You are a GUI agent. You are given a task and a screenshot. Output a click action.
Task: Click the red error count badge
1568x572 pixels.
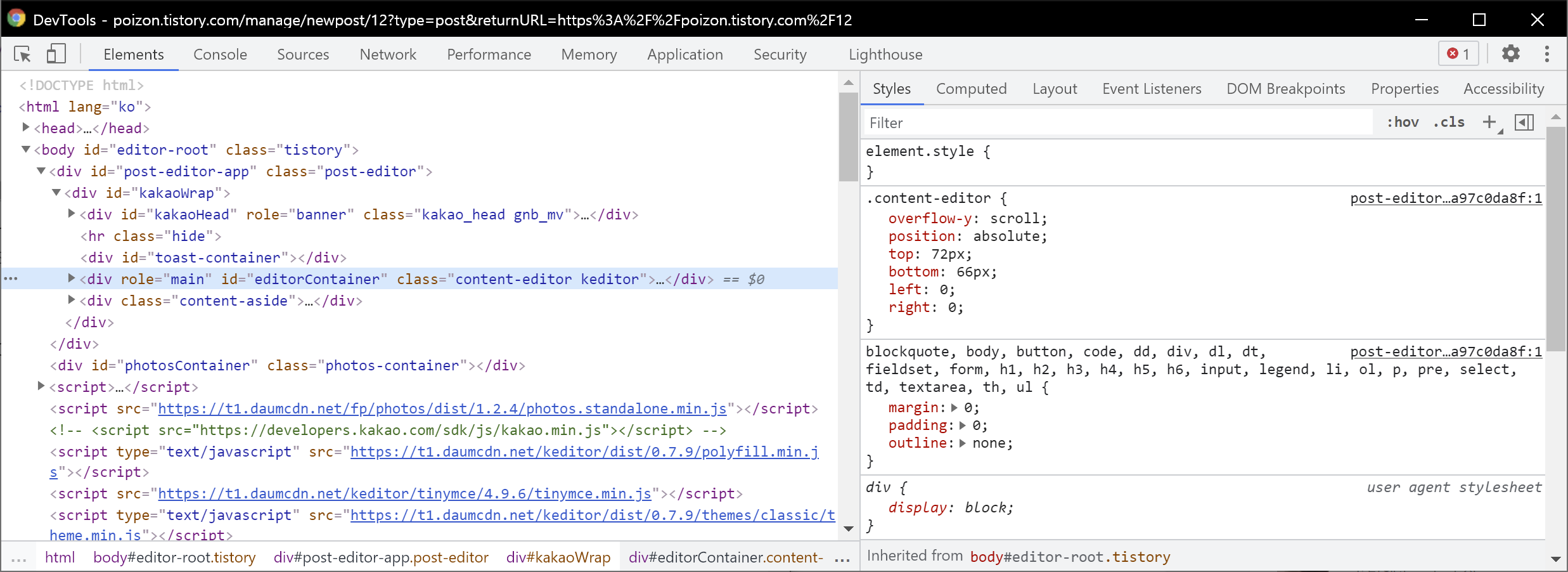click(x=1458, y=54)
